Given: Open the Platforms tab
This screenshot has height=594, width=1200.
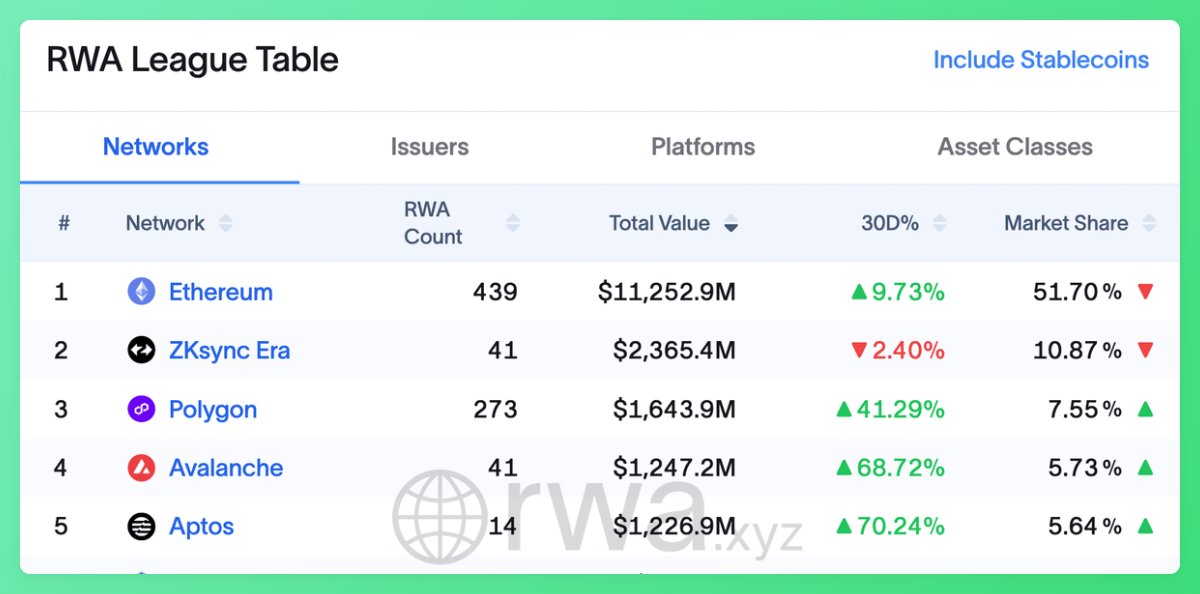Looking at the screenshot, I should [703, 147].
